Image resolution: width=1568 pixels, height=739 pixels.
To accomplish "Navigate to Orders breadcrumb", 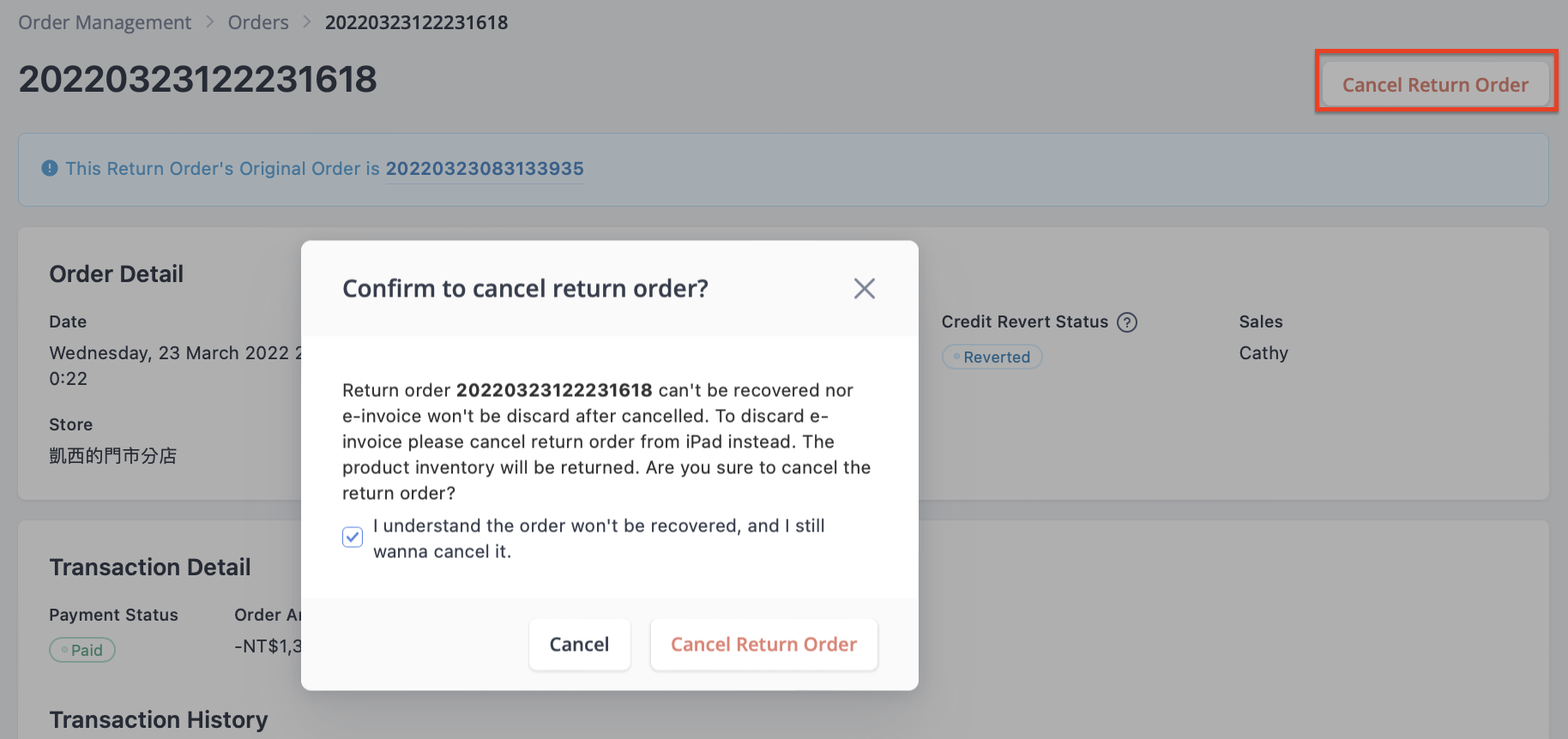I will click(x=258, y=22).
